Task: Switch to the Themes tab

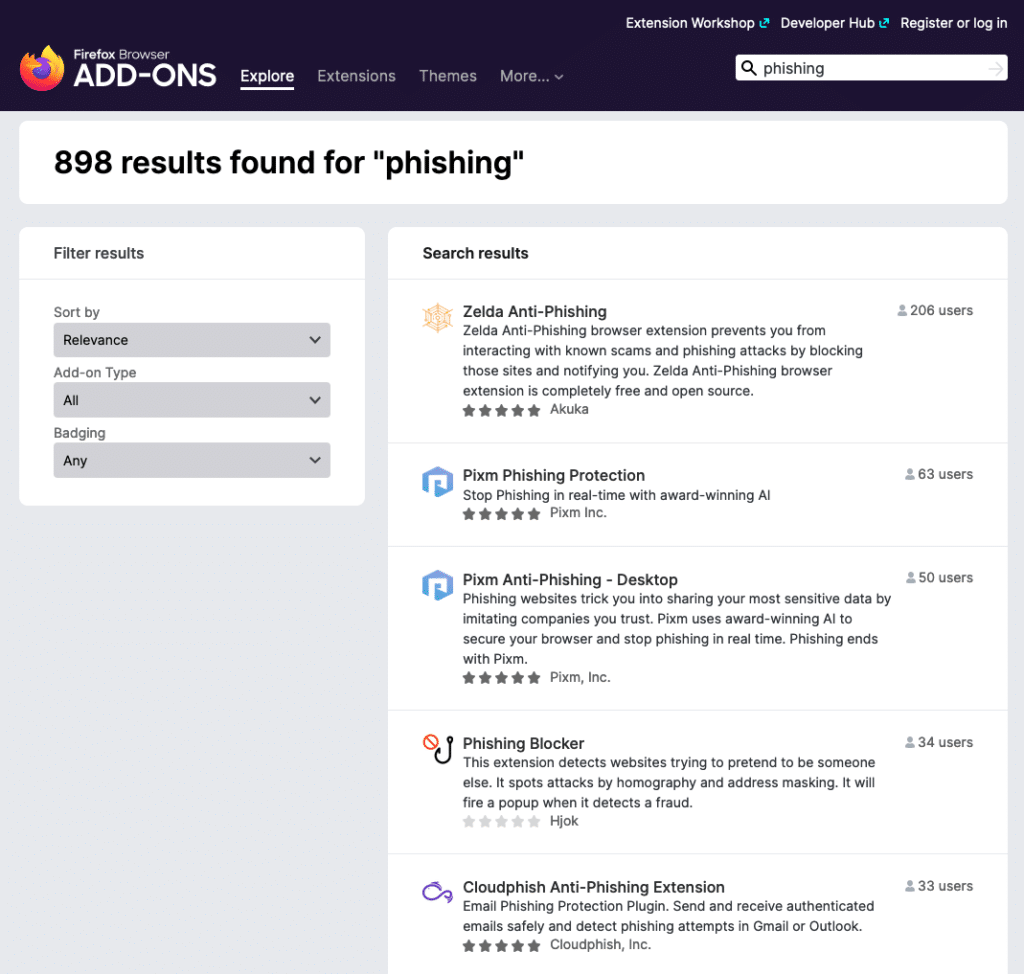Action: pyautogui.click(x=448, y=76)
